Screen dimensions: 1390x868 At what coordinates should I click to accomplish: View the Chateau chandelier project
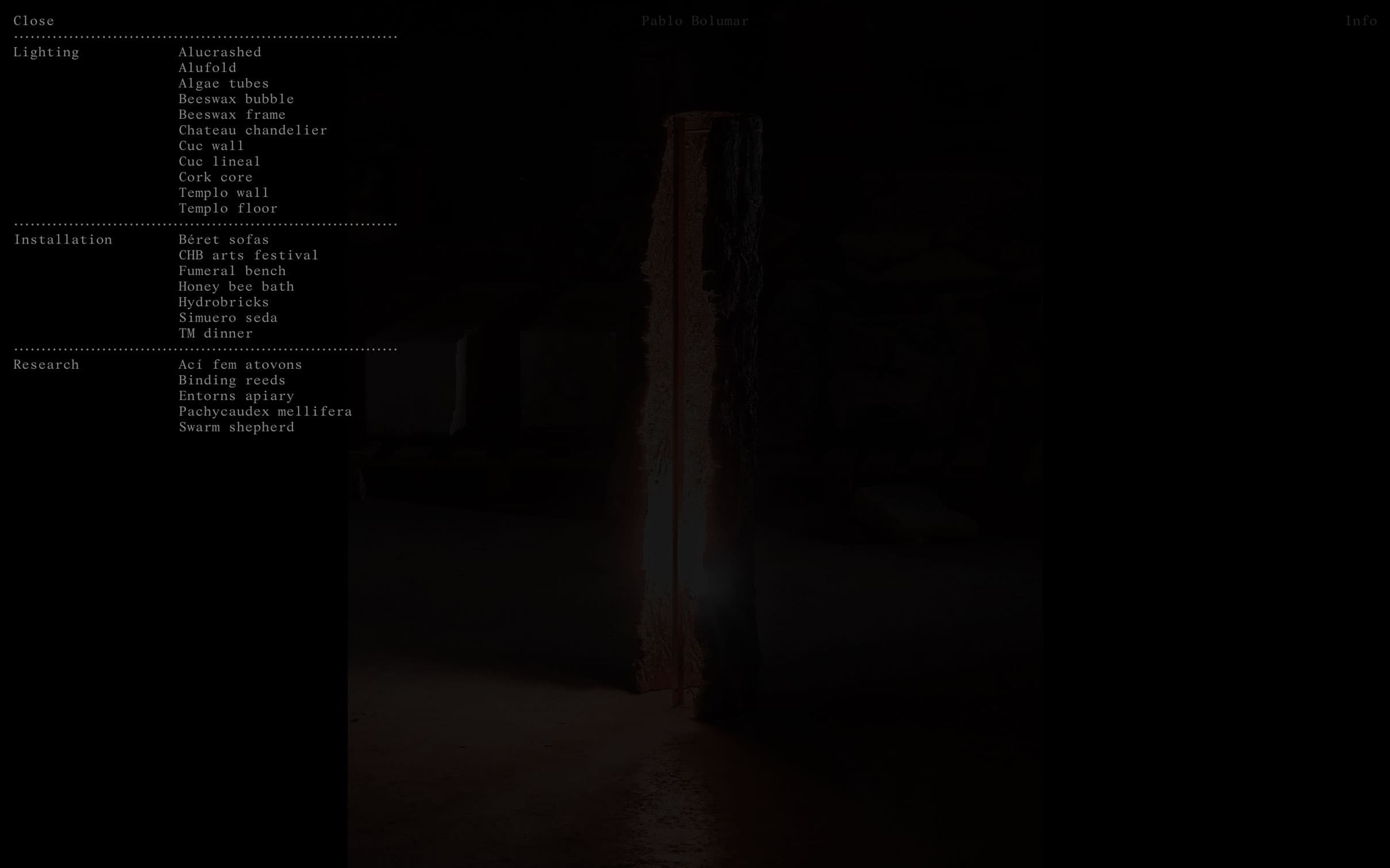(x=253, y=130)
